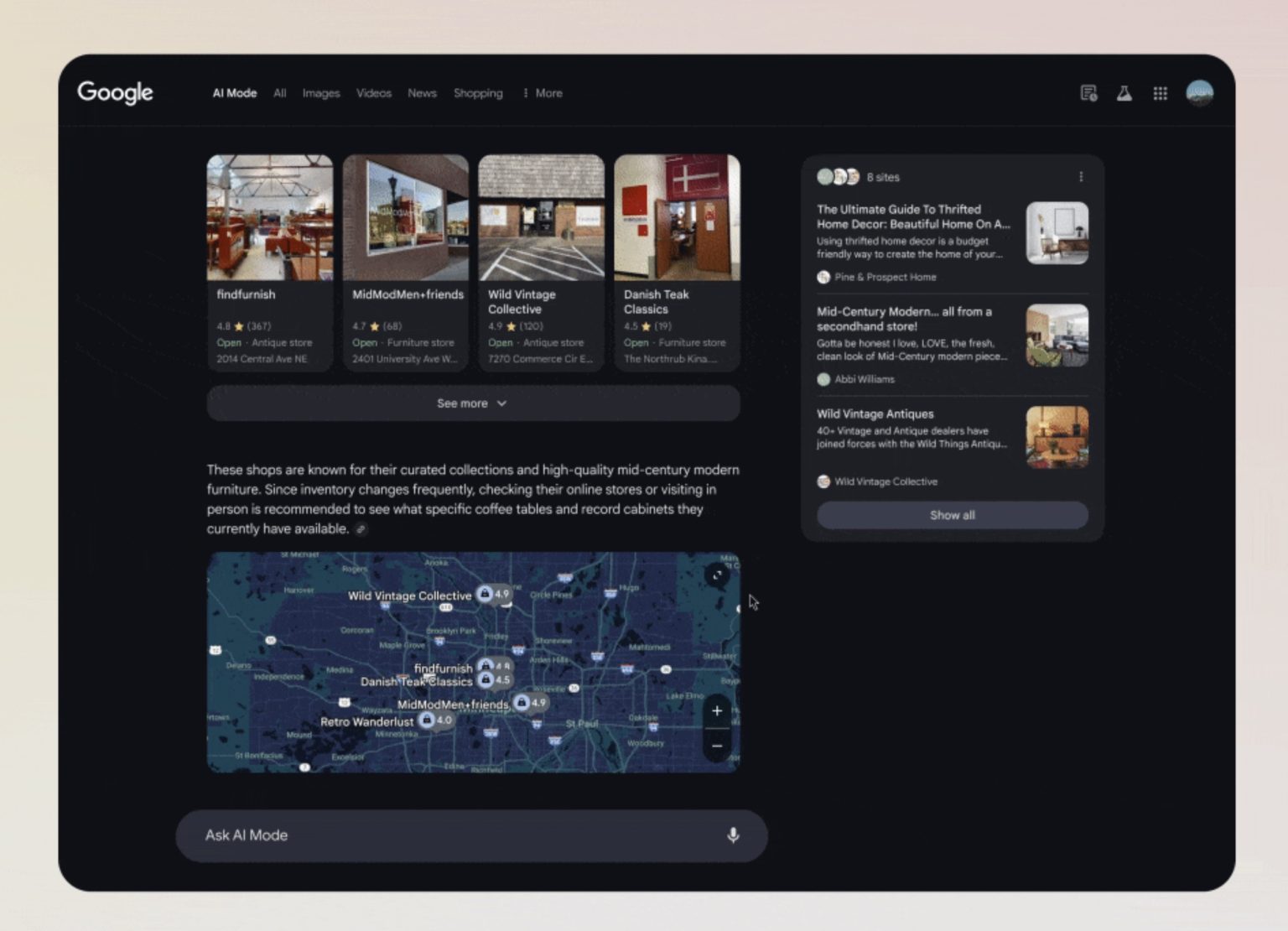This screenshot has width=1288, height=931.
Task: Click the Wild Vintage Antiques article thumbnail
Action: 1057,438
